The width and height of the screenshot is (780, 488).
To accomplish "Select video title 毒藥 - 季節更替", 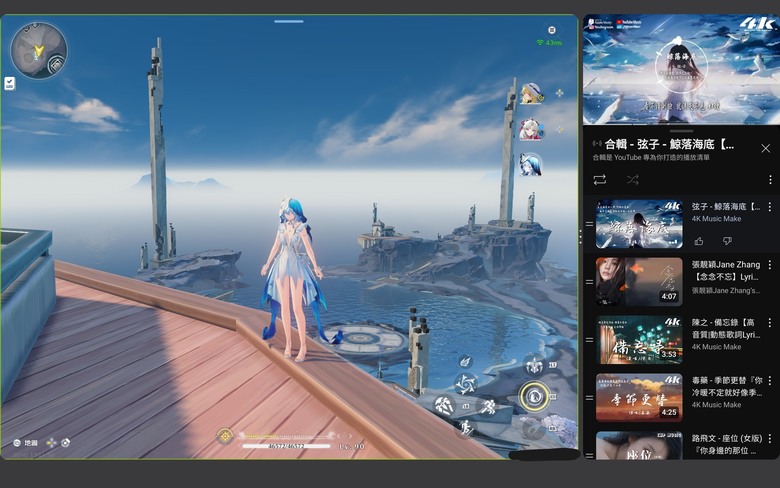I will (727, 387).
